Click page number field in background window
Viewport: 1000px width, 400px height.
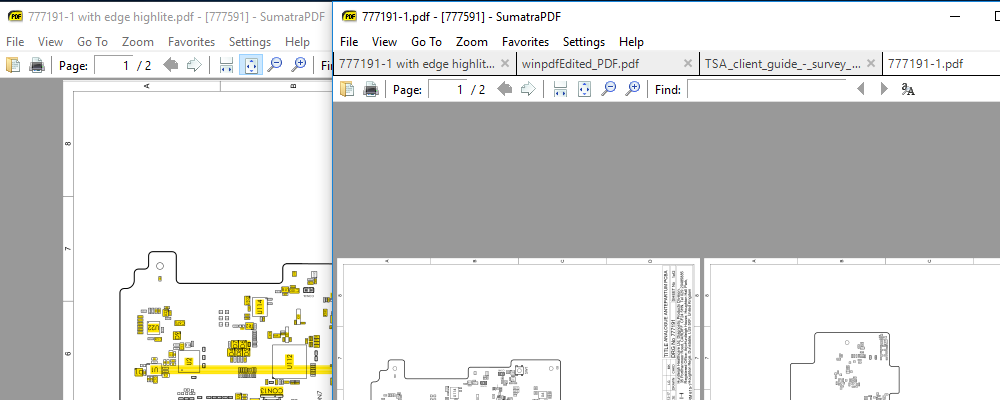coord(114,65)
